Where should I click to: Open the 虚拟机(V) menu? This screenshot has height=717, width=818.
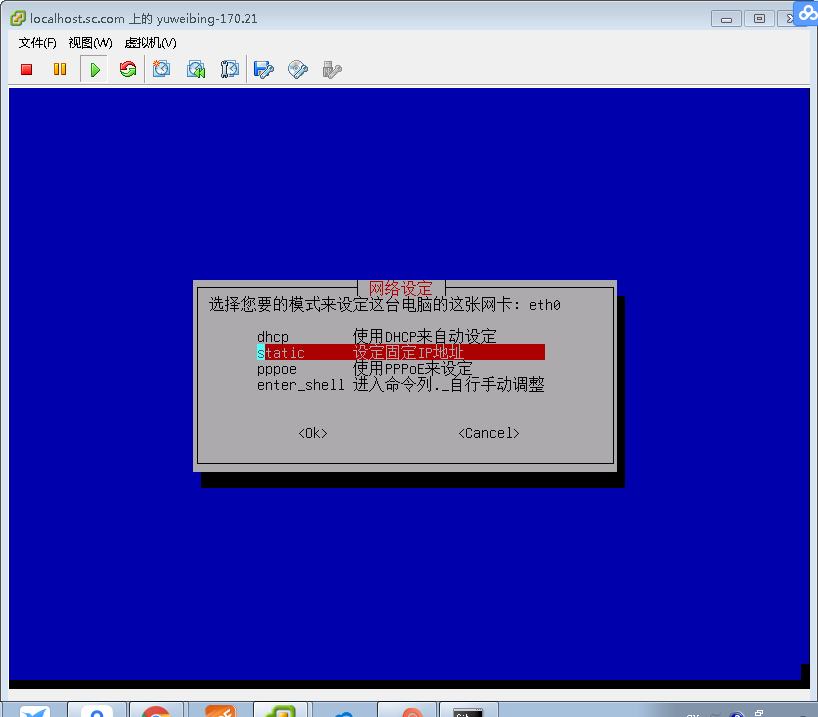(150, 43)
